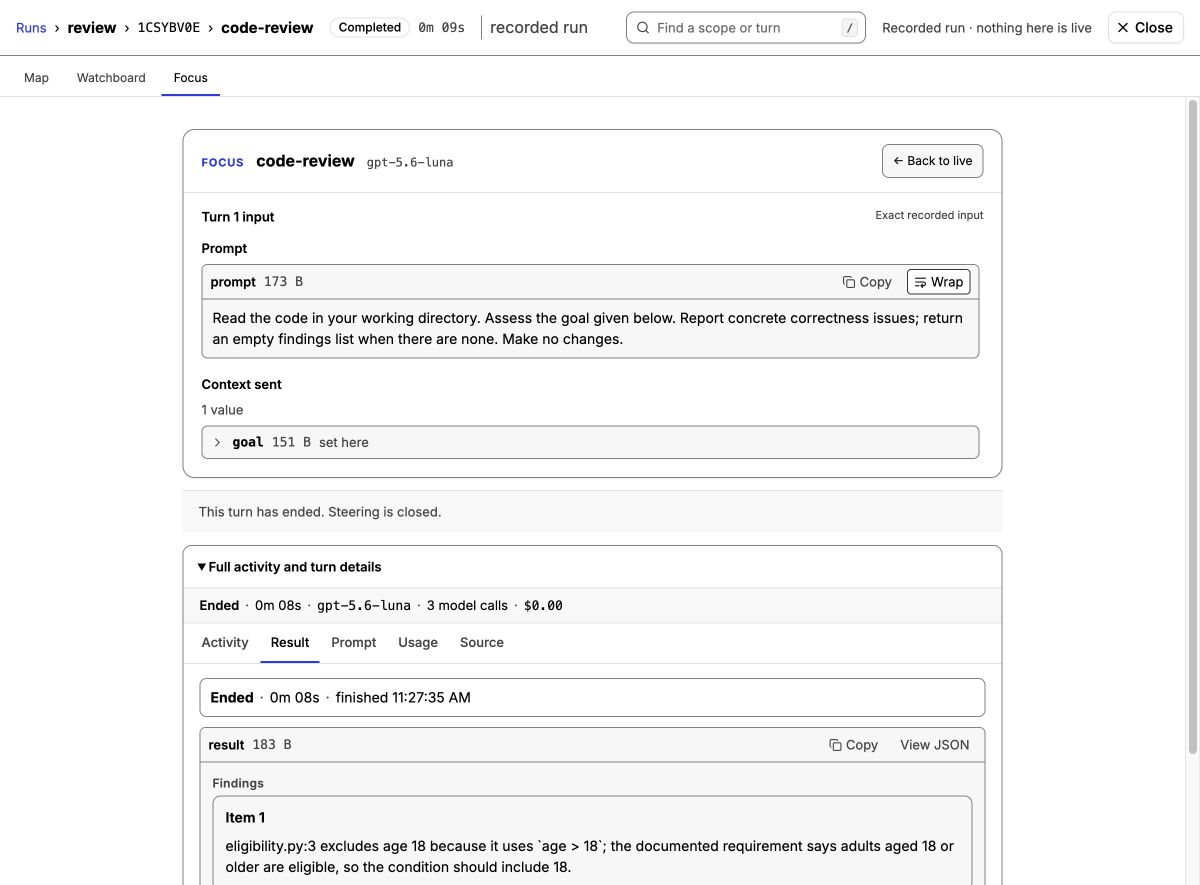Click the 3 model calls text
The height and width of the screenshot is (885, 1200).
pyautogui.click(x=467, y=605)
